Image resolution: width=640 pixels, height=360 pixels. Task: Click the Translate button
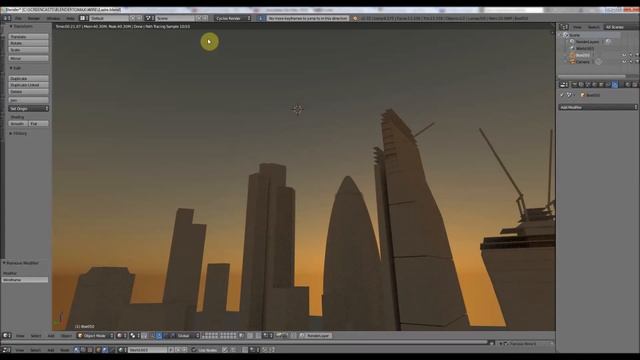point(28,37)
